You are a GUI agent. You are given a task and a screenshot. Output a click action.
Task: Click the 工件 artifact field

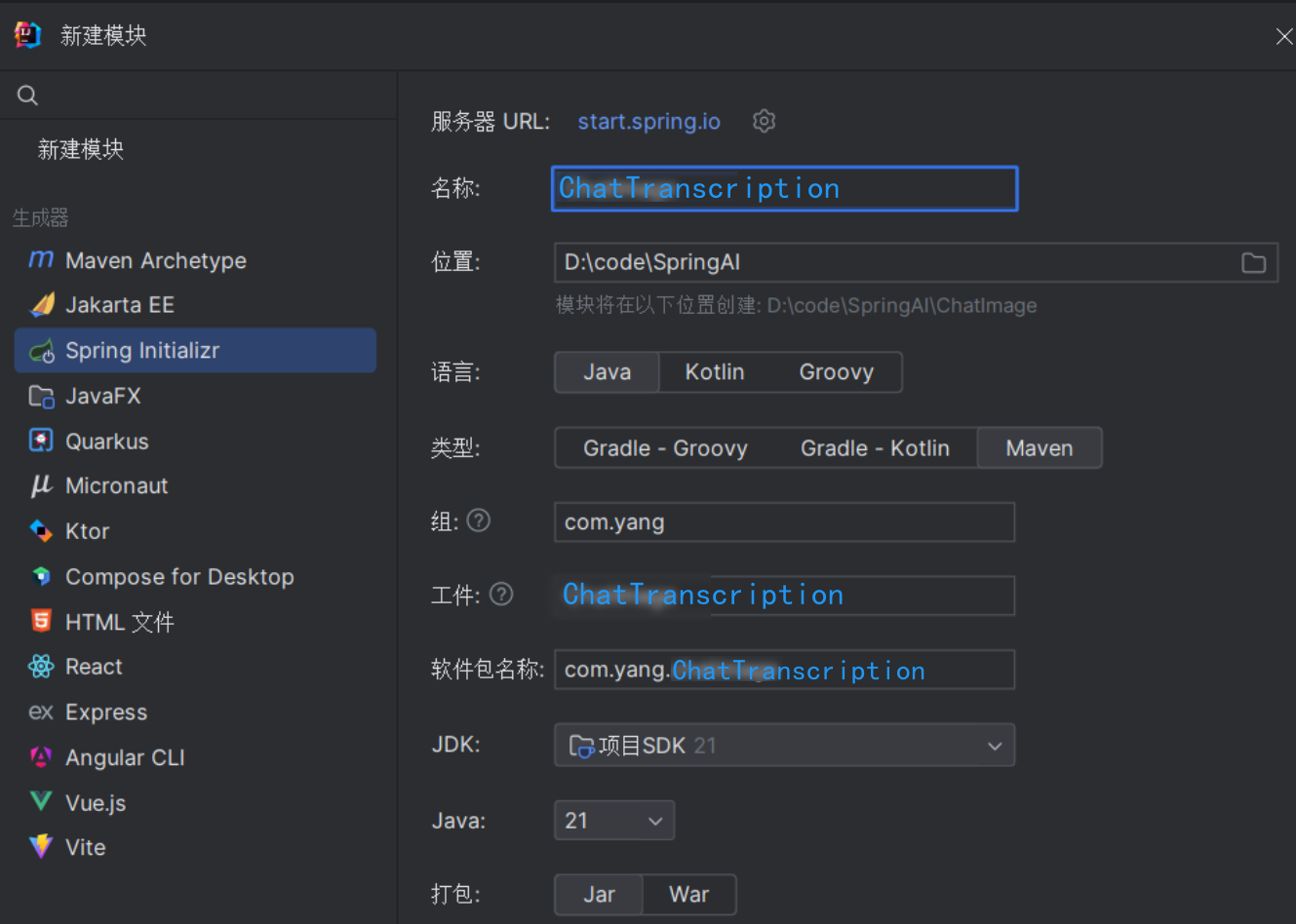coord(784,596)
